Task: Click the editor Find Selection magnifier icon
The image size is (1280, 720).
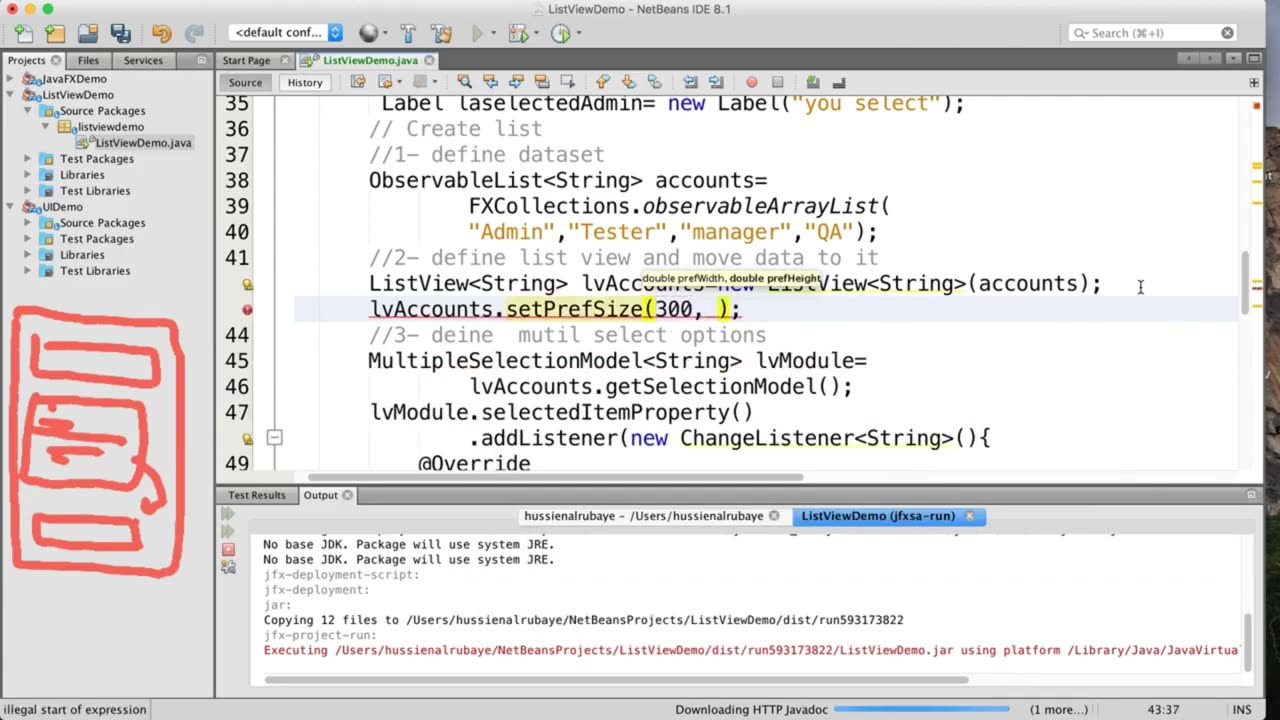Action: pyautogui.click(x=464, y=82)
